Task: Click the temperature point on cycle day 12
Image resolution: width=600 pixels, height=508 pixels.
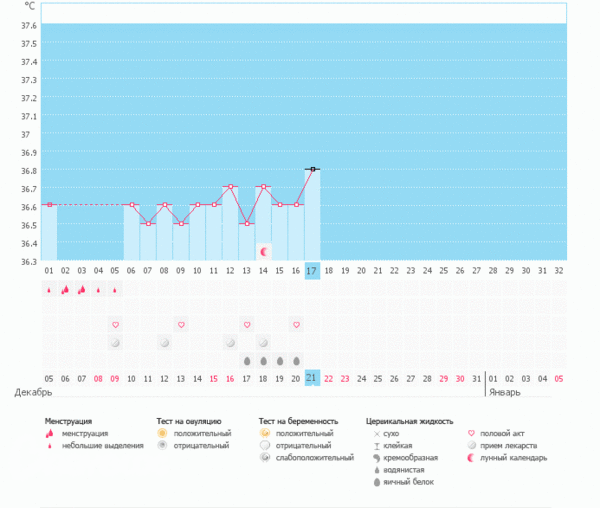Action: point(230,187)
